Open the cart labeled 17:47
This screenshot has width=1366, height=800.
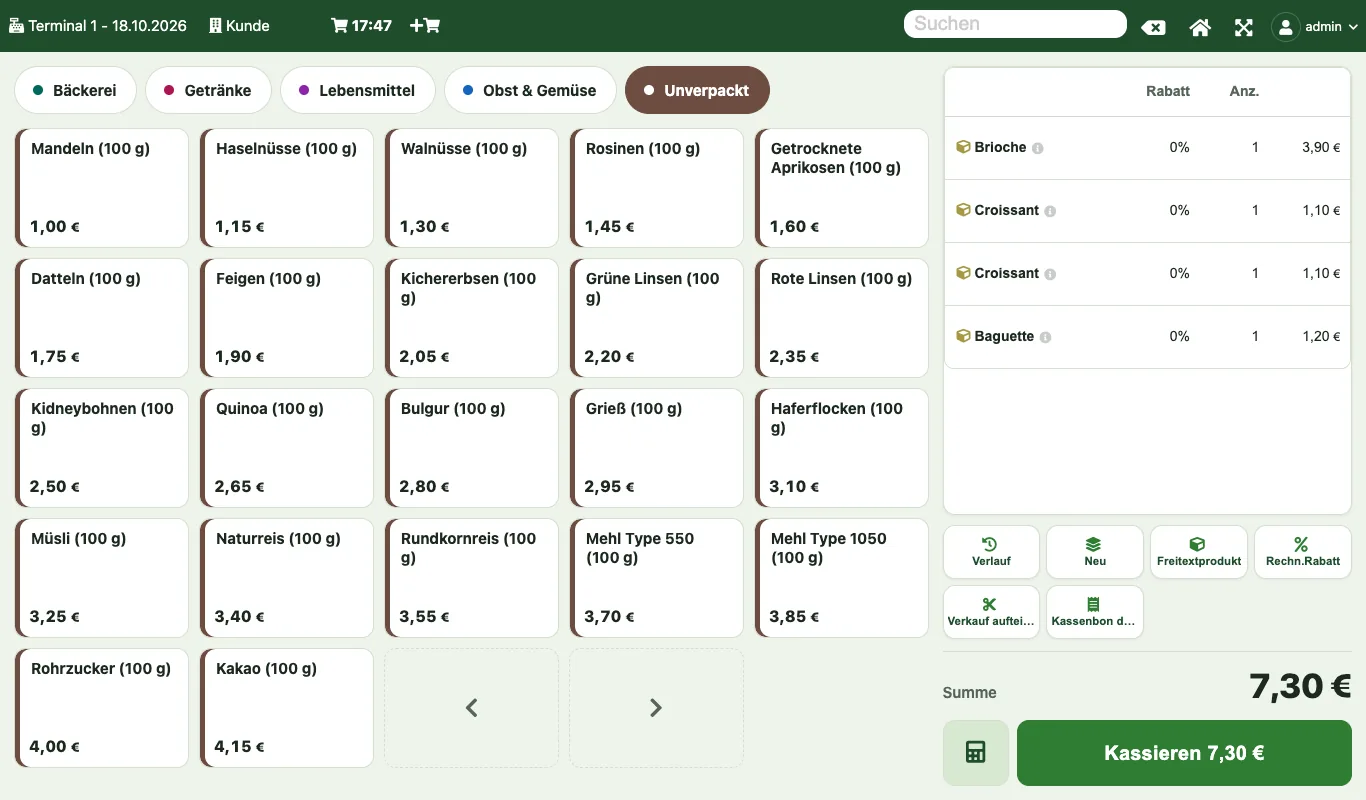click(x=361, y=26)
